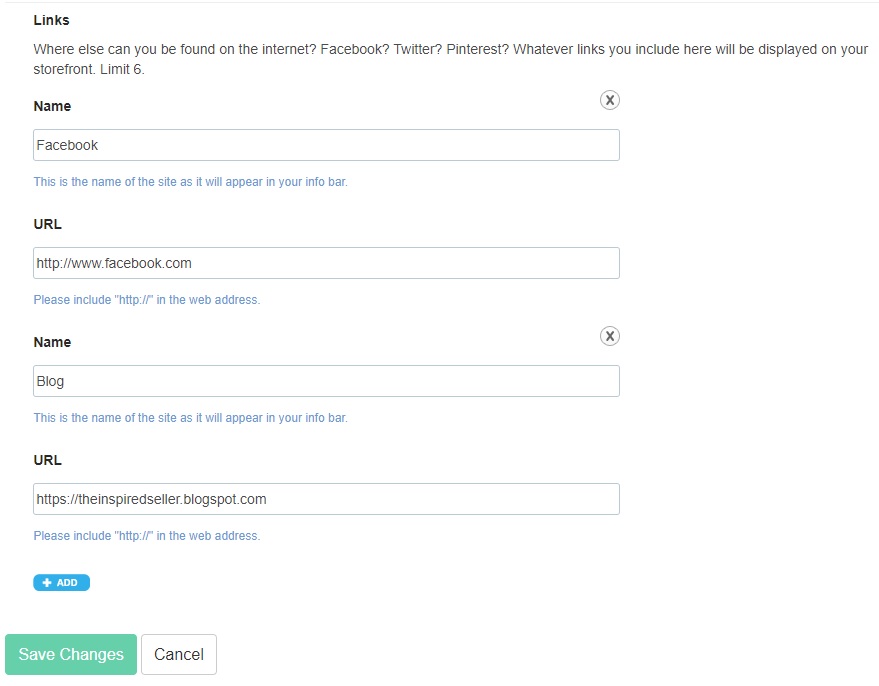Click the URL label above the facebook.com field
Viewport: 879px width, 686px height.
coord(48,224)
